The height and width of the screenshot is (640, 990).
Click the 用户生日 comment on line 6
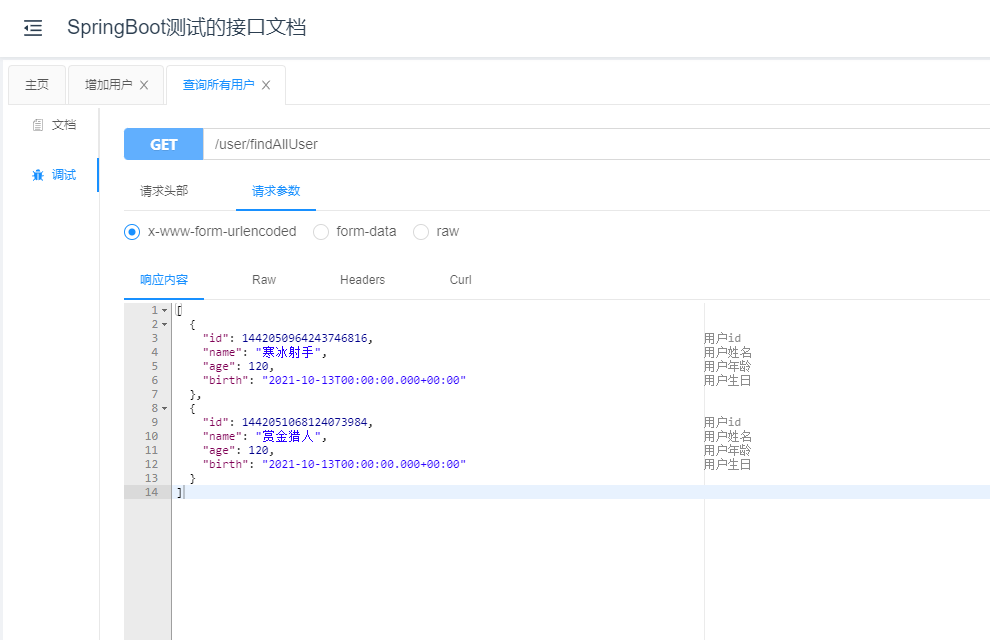[x=727, y=380]
